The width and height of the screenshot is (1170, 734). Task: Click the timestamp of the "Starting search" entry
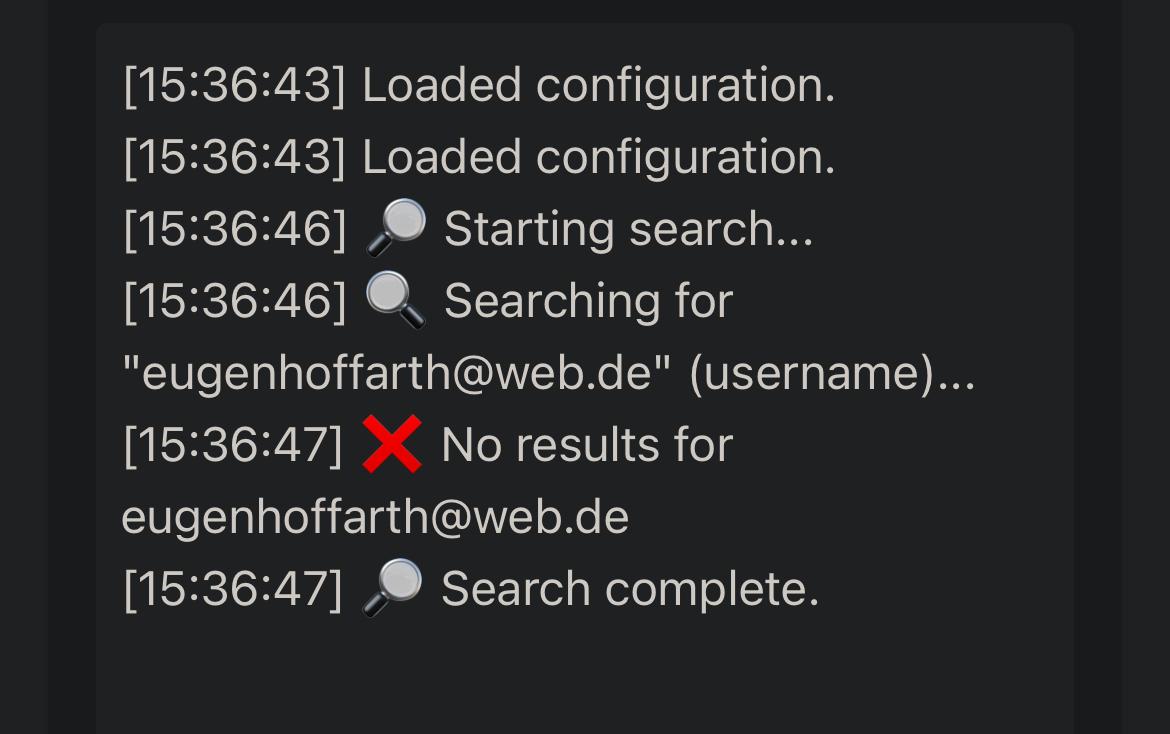click(x=234, y=229)
